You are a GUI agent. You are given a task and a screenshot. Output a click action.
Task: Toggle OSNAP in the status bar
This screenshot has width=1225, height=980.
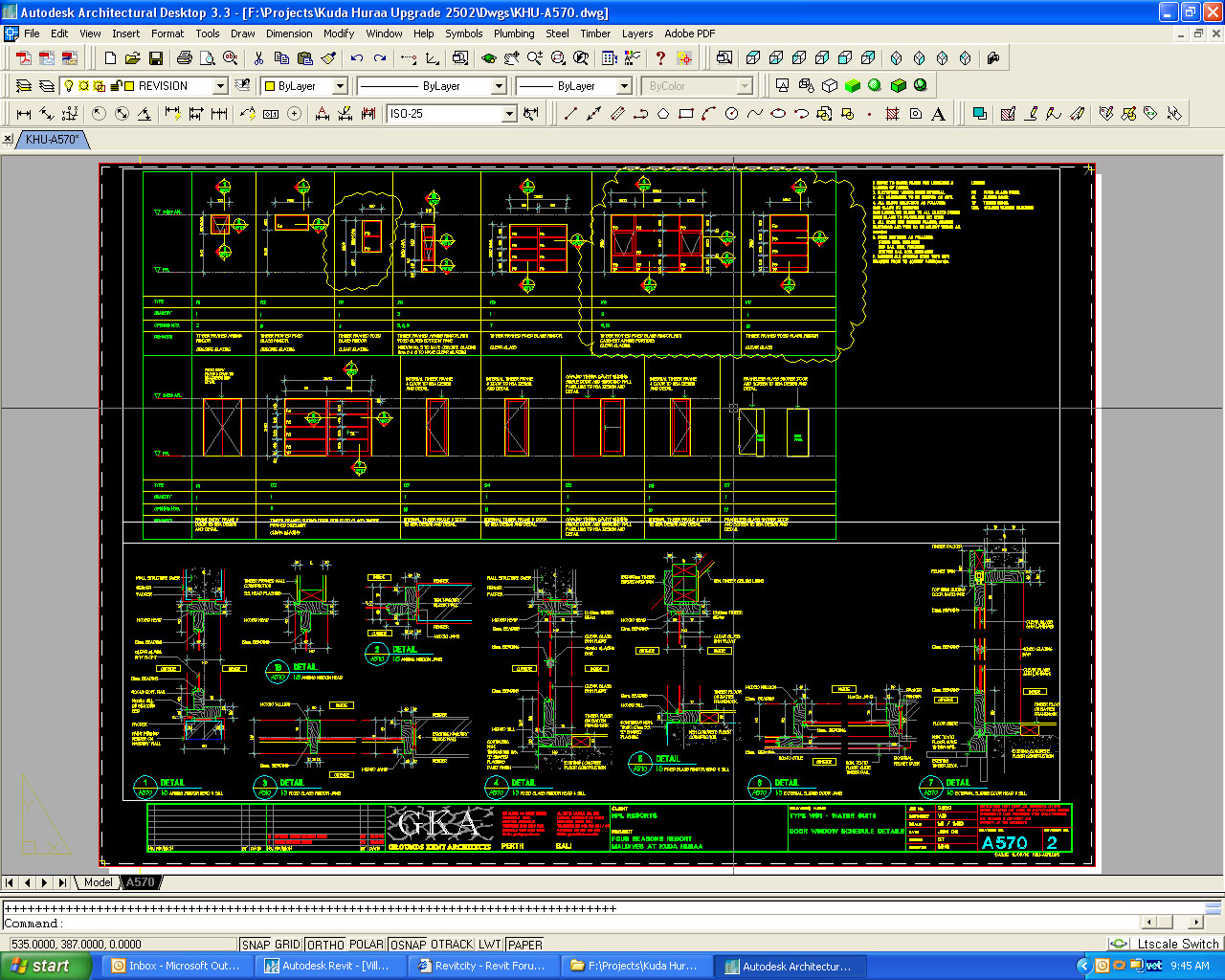pyautogui.click(x=408, y=945)
